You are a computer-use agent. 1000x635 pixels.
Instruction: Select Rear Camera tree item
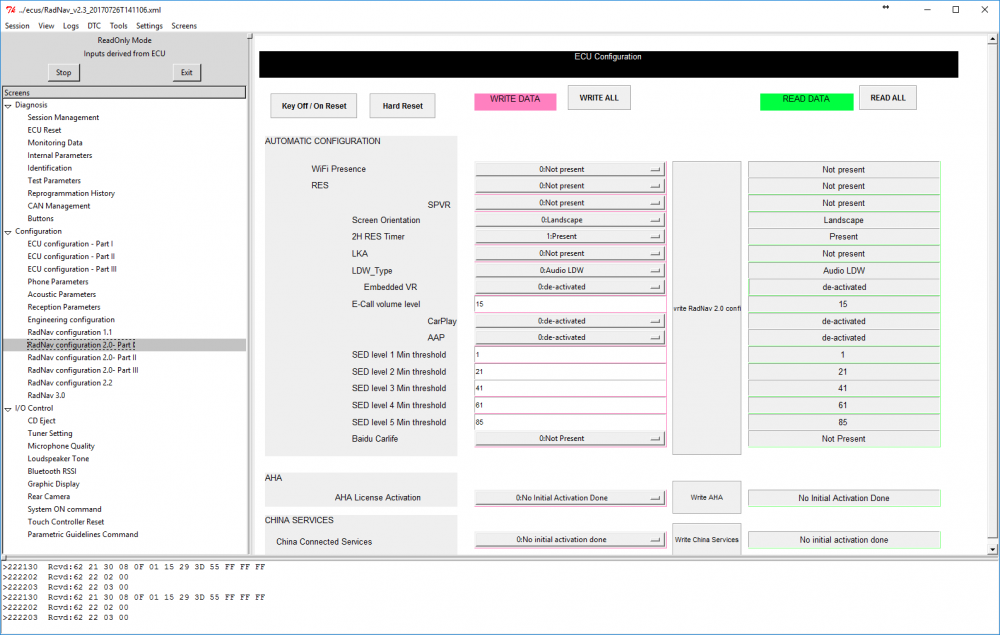pos(48,497)
